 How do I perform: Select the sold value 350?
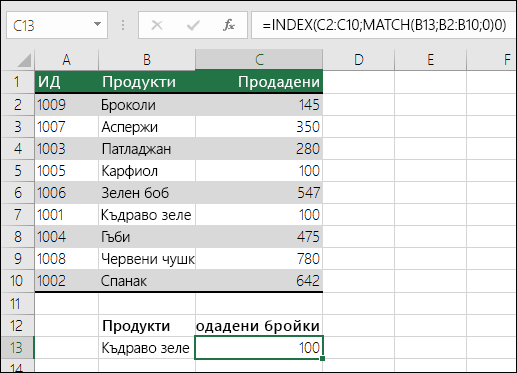point(259,127)
